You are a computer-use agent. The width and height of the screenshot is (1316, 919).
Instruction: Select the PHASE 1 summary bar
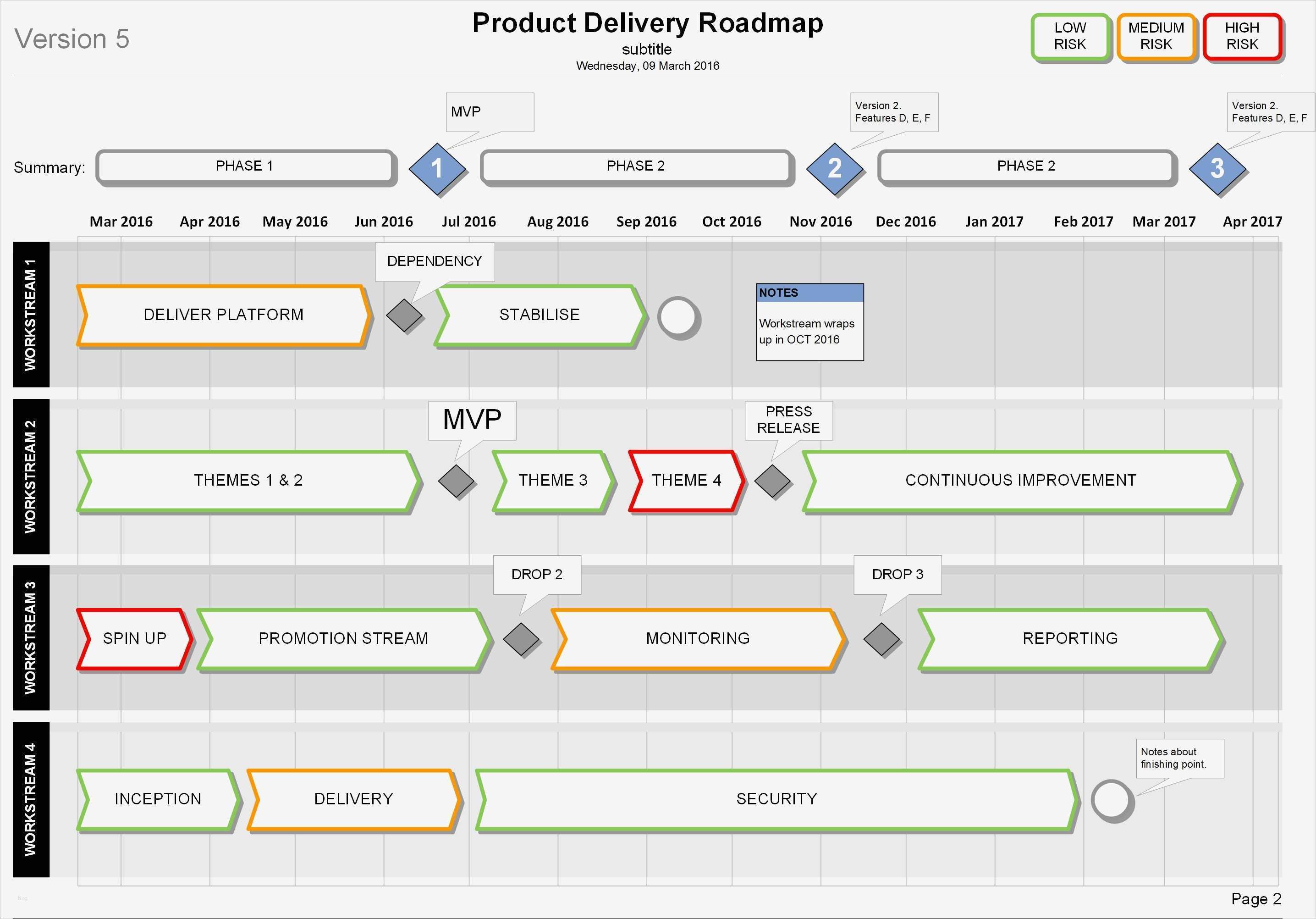(245, 166)
